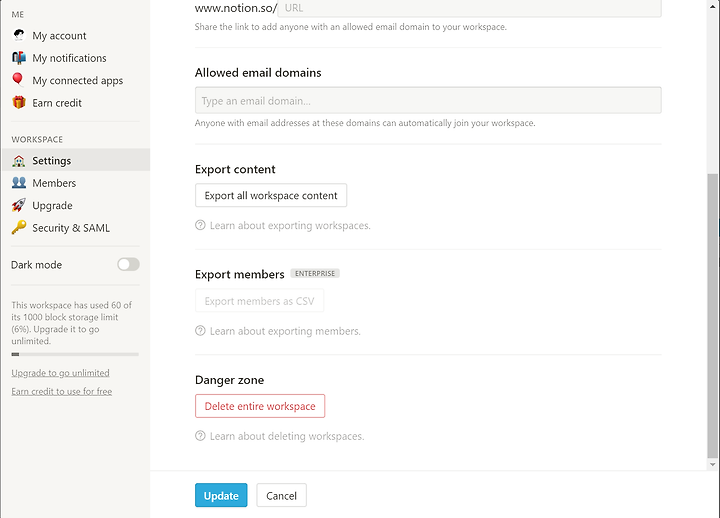Click the gift icon beside Earn credit
This screenshot has width=720, height=518.
[x=19, y=102]
